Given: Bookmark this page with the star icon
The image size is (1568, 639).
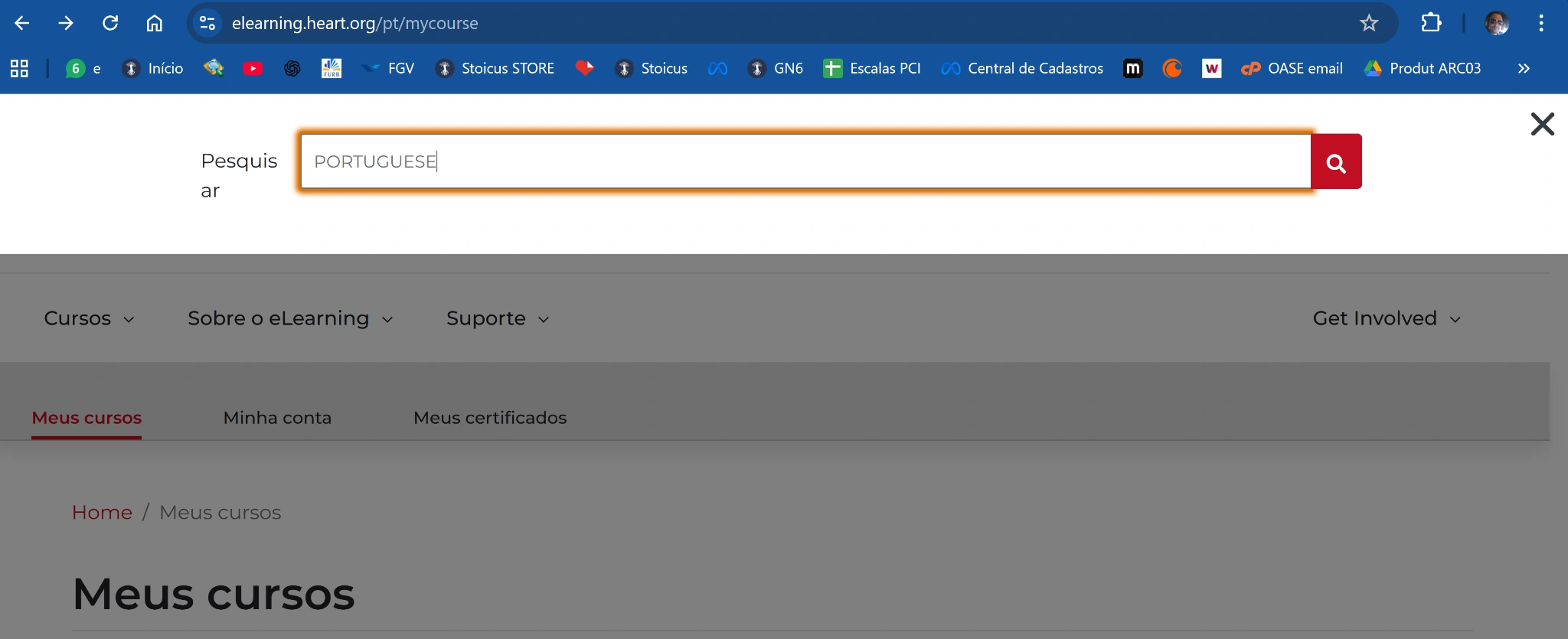Looking at the screenshot, I should pos(1369,23).
